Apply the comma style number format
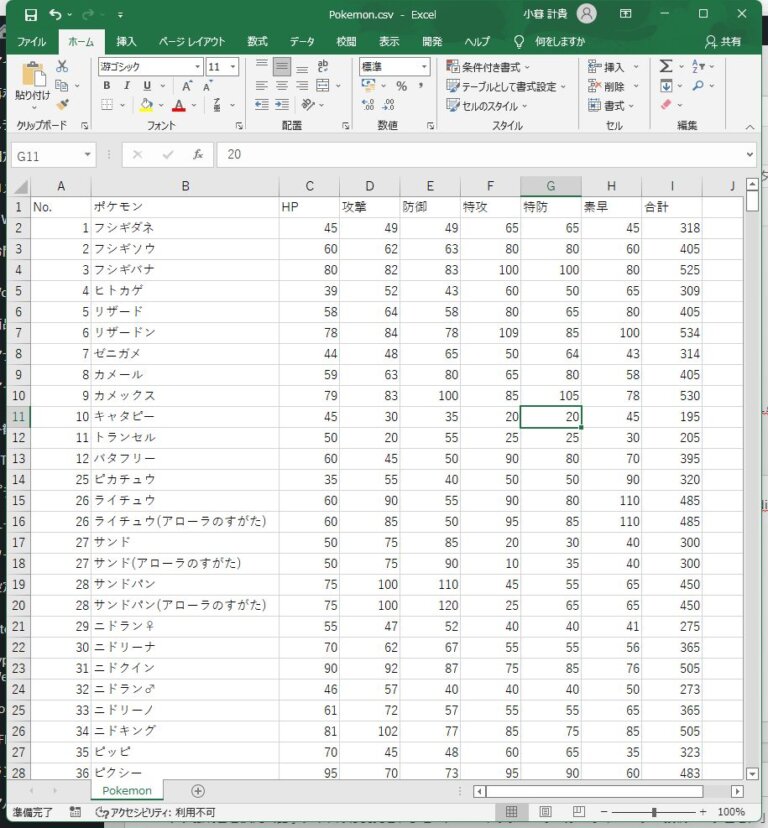Viewport: 768px width, 828px height. pyautogui.click(x=422, y=86)
